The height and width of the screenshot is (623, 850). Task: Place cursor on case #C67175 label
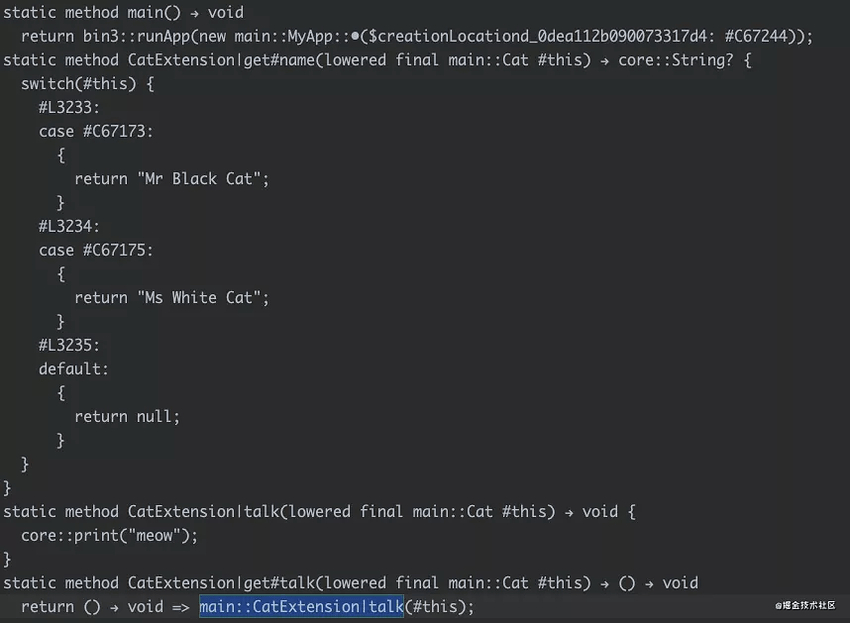pos(96,250)
